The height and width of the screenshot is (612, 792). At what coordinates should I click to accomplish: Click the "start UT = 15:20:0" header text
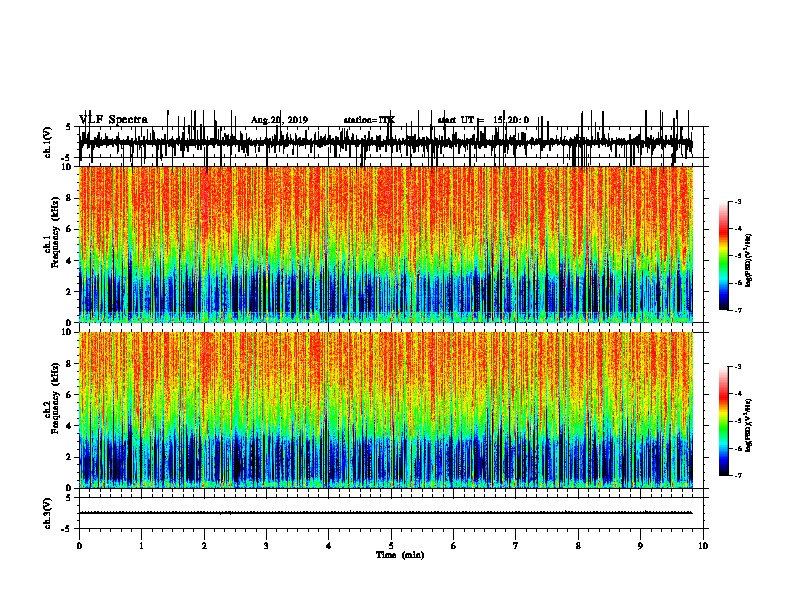483,120
